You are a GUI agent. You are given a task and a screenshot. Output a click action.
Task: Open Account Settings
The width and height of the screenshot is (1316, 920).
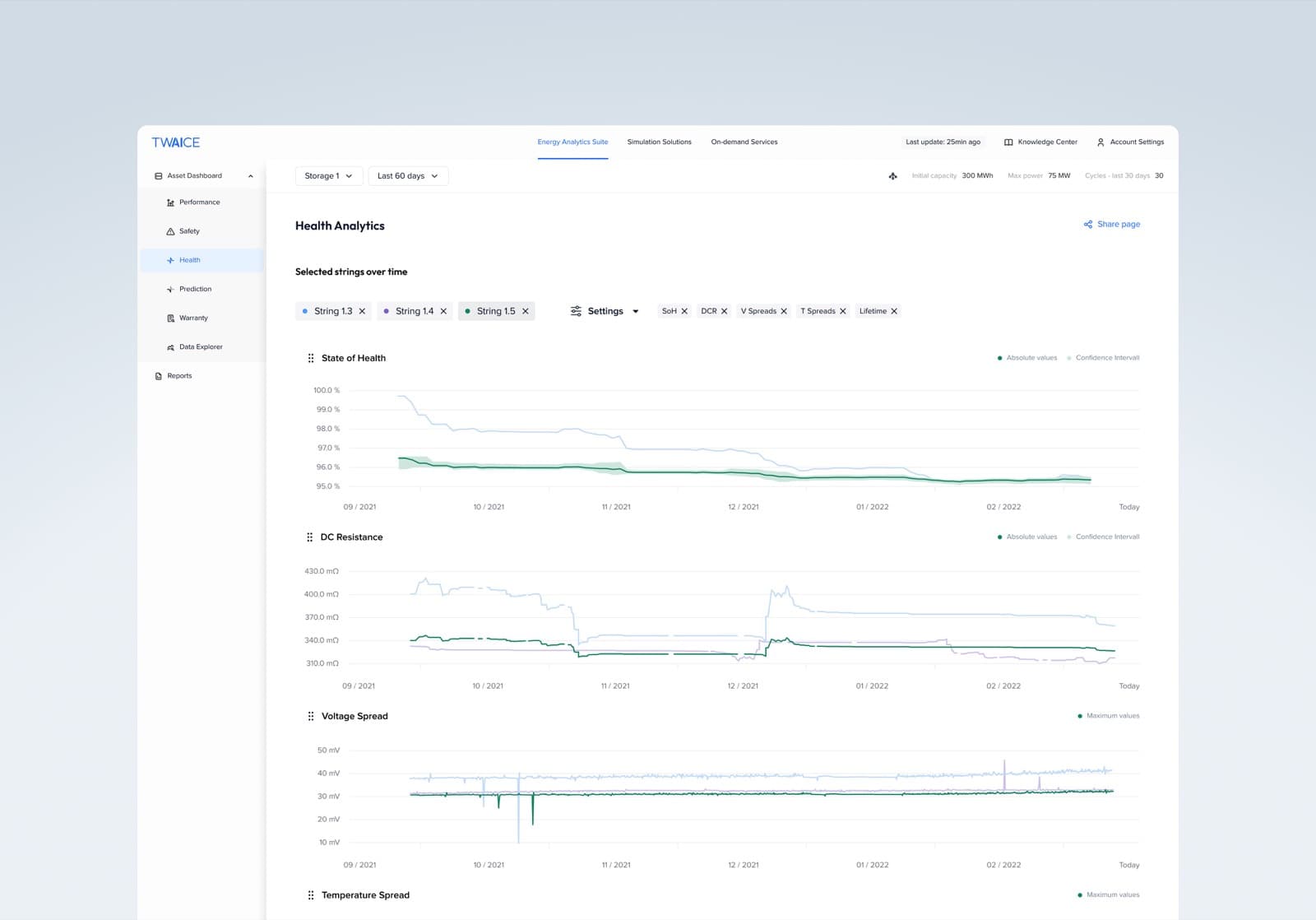(x=1130, y=142)
